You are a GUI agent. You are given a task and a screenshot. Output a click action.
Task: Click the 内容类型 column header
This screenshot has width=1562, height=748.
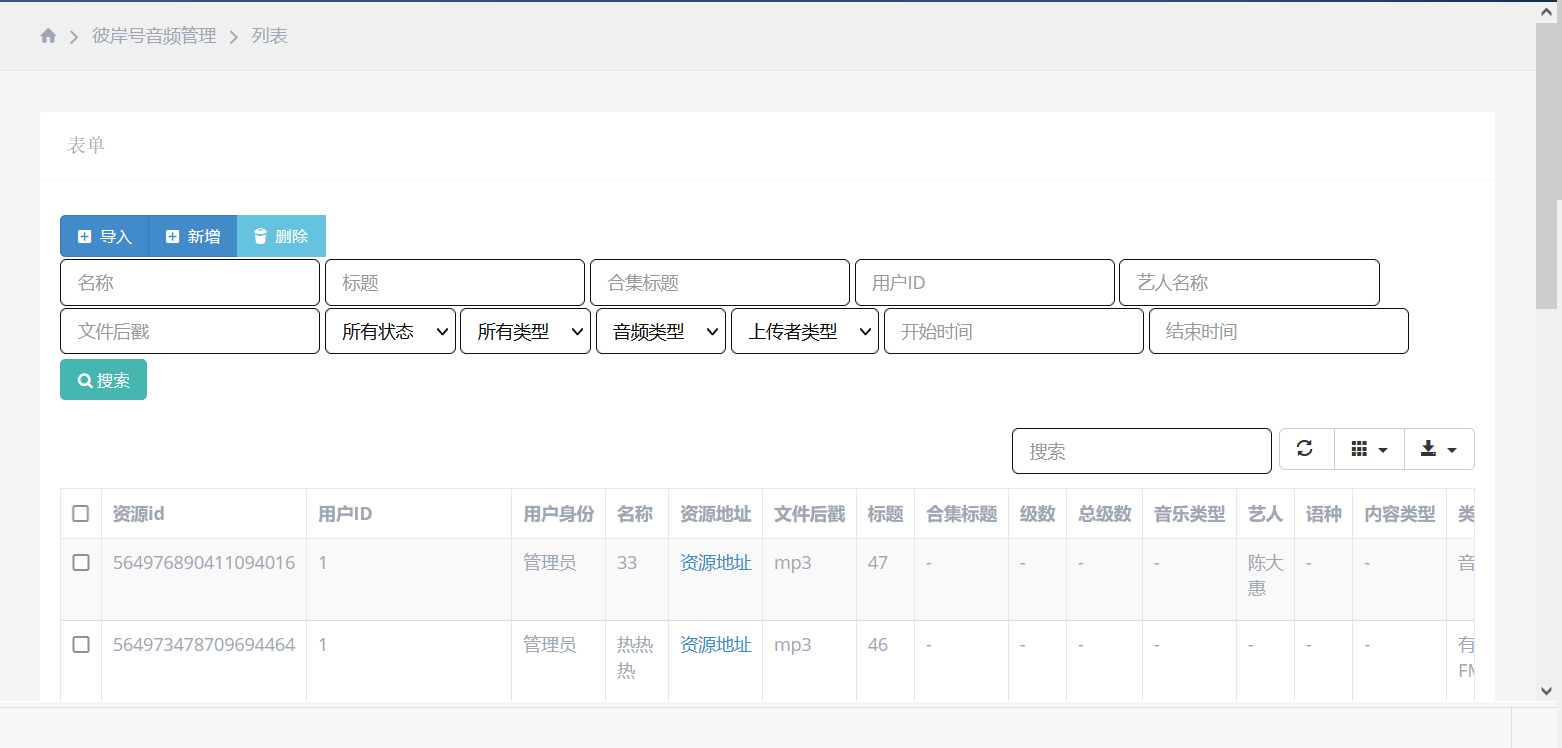point(1400,514)
